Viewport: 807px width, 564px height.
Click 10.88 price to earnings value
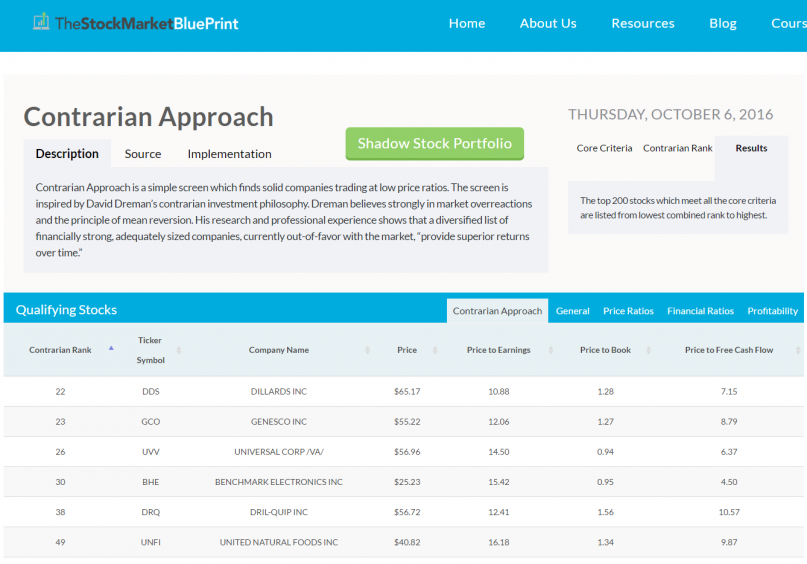click(499, 392)
